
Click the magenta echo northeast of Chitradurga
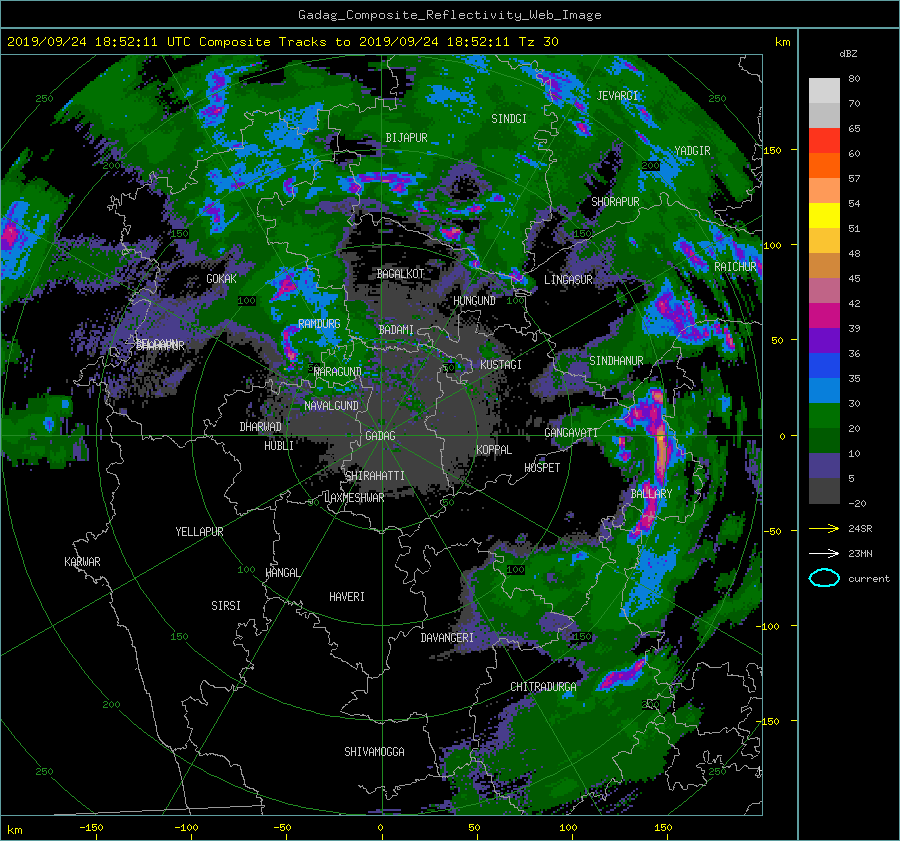click(x=623, y=673)
